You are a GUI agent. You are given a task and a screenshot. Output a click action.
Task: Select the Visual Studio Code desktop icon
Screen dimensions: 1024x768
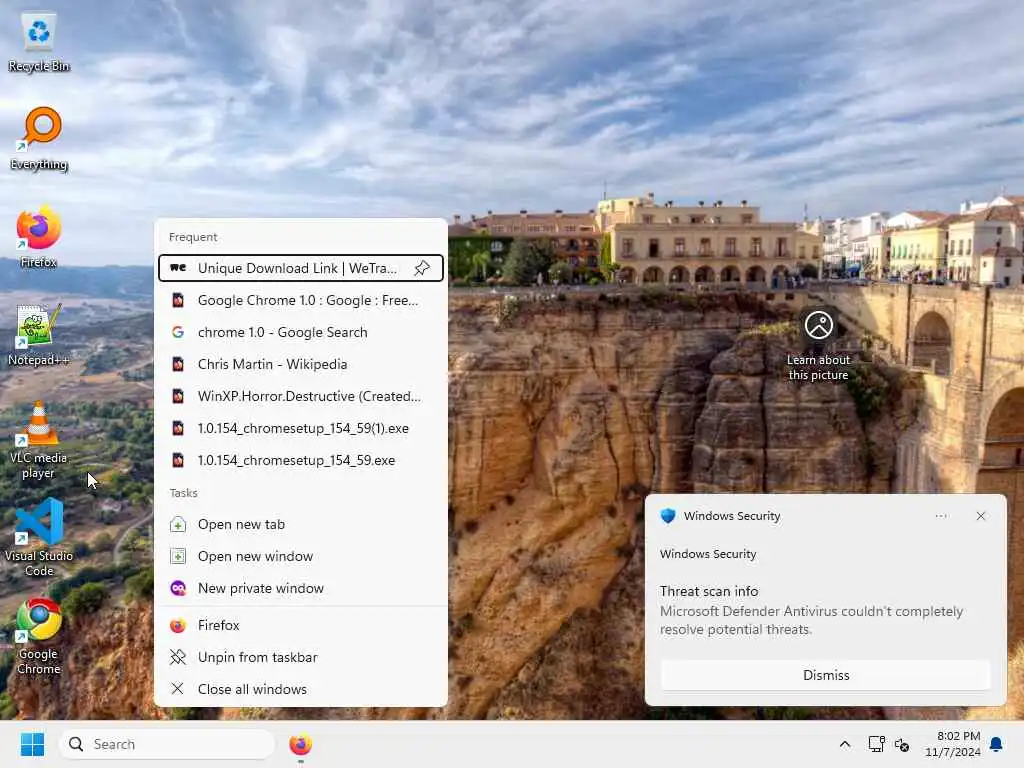tap(39, 538)
